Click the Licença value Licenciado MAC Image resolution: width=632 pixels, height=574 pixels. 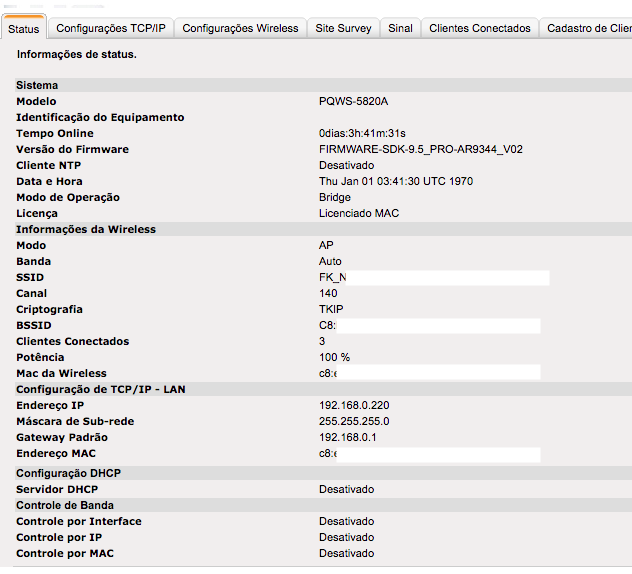tap(358, 213)
